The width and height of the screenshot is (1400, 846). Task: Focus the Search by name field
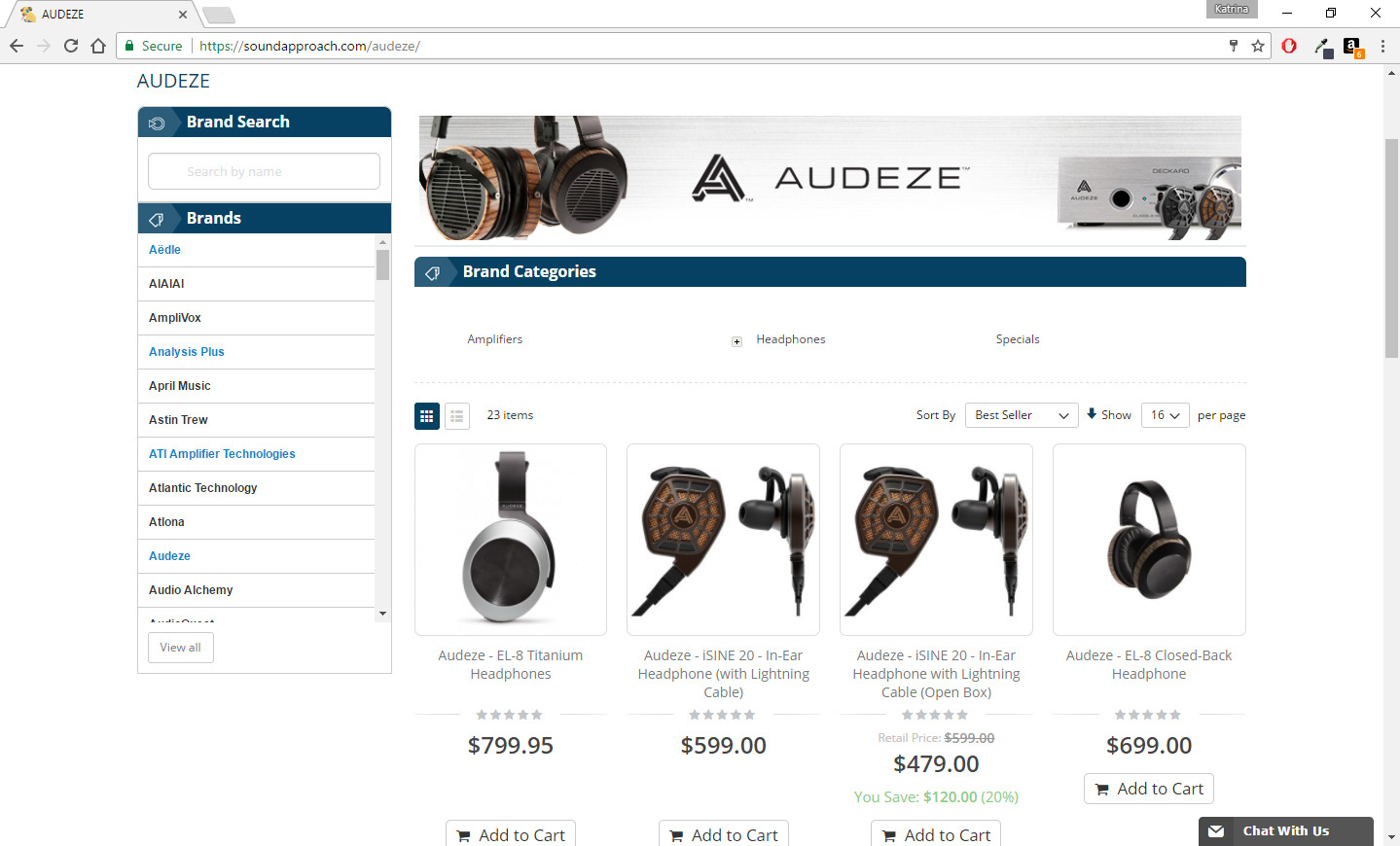pyautogui.click(x=264, y=171)
